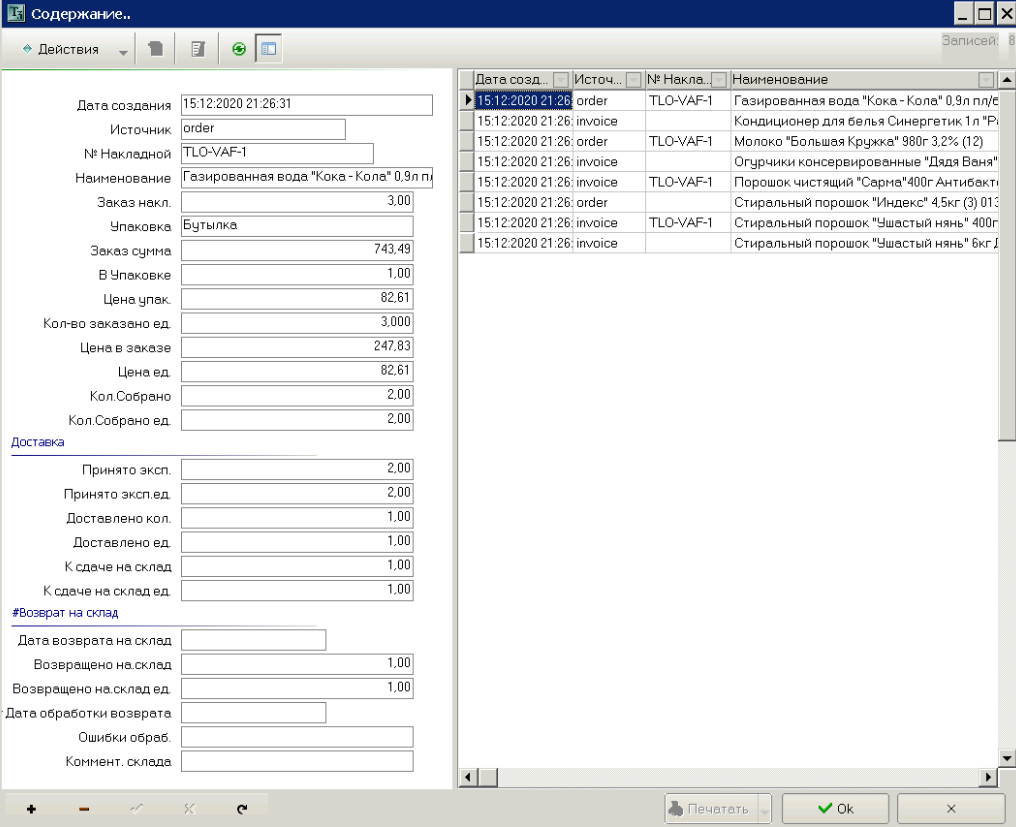This screenshot has width=1016, height=827.
Task: Add a new record with plus icon
Action: [31, 809]
